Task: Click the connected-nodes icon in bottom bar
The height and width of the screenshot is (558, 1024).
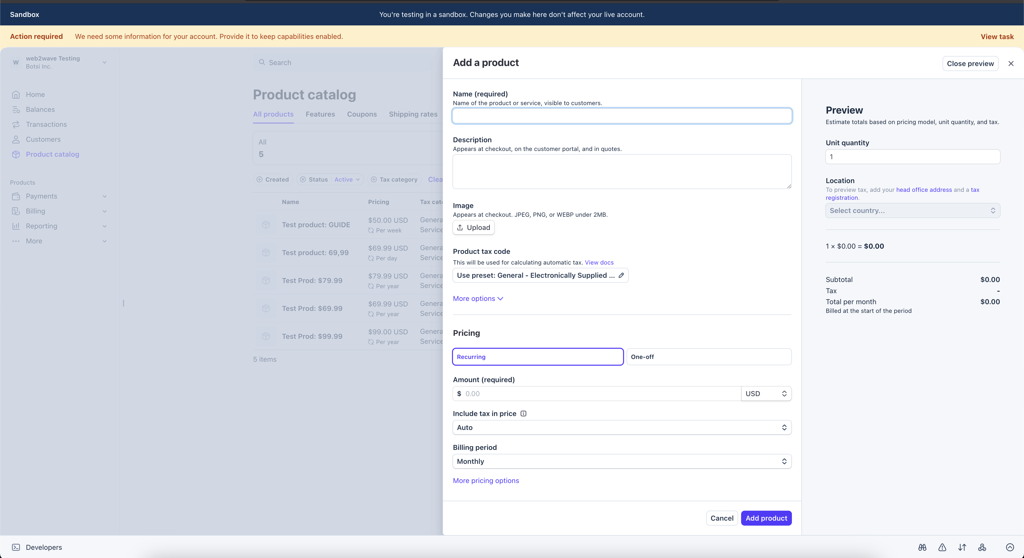Action: pyautogui.click(x=982, y=548)
